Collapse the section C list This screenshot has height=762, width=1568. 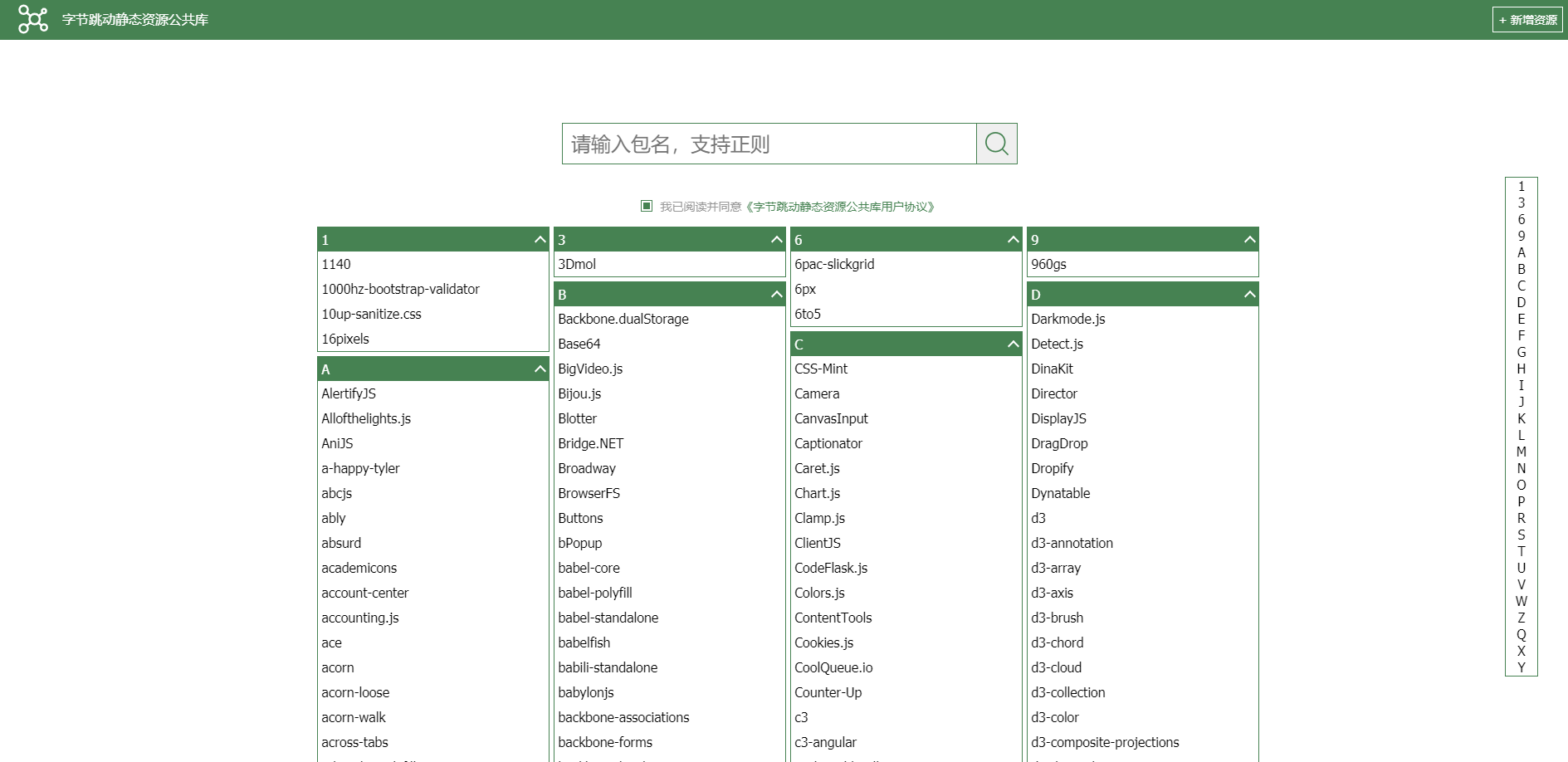tap(1012, 343)
